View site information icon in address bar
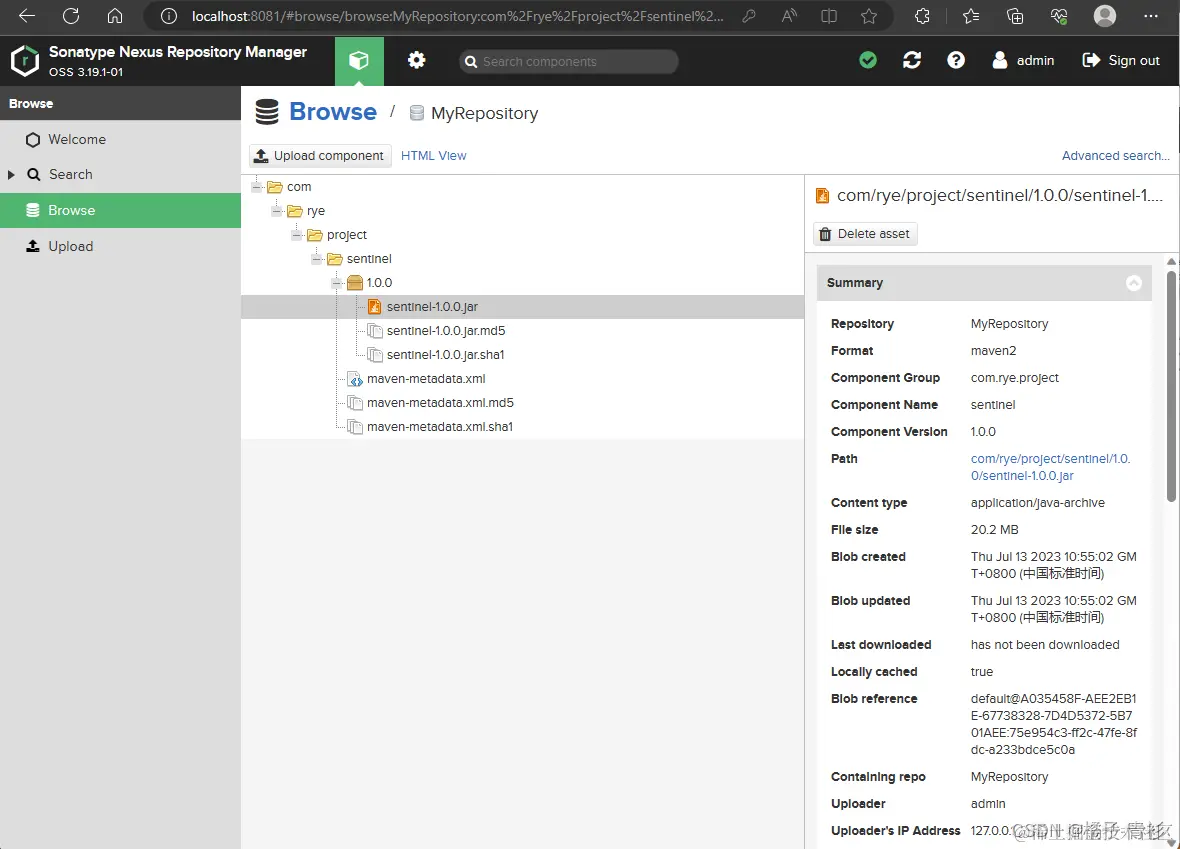This screenshot has height=849, width=1180. pyautogui.click(x=169, y=16)
